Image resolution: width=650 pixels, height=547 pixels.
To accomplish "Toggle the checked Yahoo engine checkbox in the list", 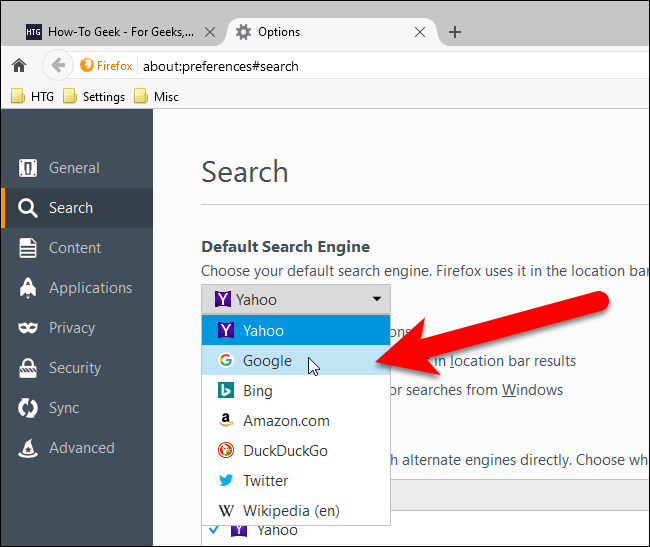I will pos(211,531).
